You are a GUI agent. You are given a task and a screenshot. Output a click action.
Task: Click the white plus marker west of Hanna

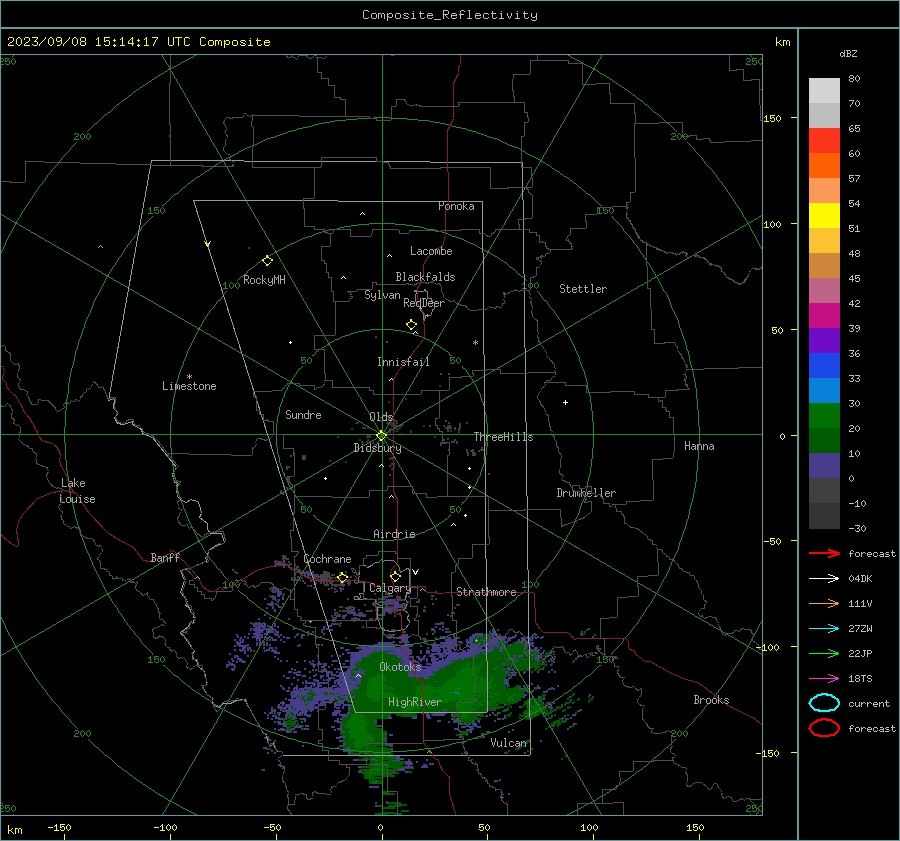[x=565, y=402]
